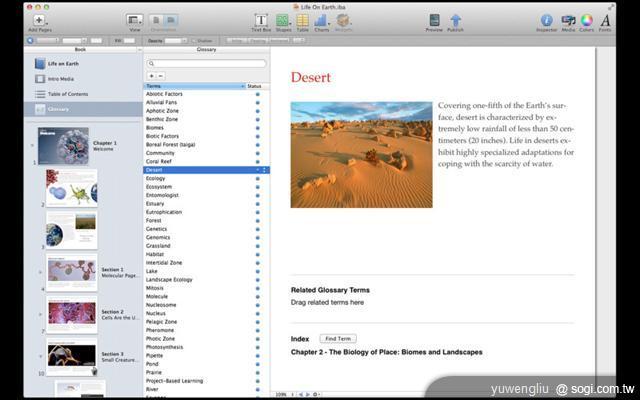Select Landscape Ecology term
Screen dimensions: 640x400
tap(169, 280)
